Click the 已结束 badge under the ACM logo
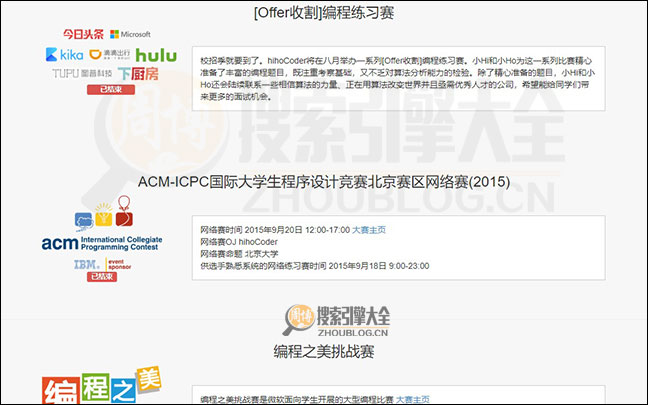Viewport: 648px width, 405px height. point(102,277)
